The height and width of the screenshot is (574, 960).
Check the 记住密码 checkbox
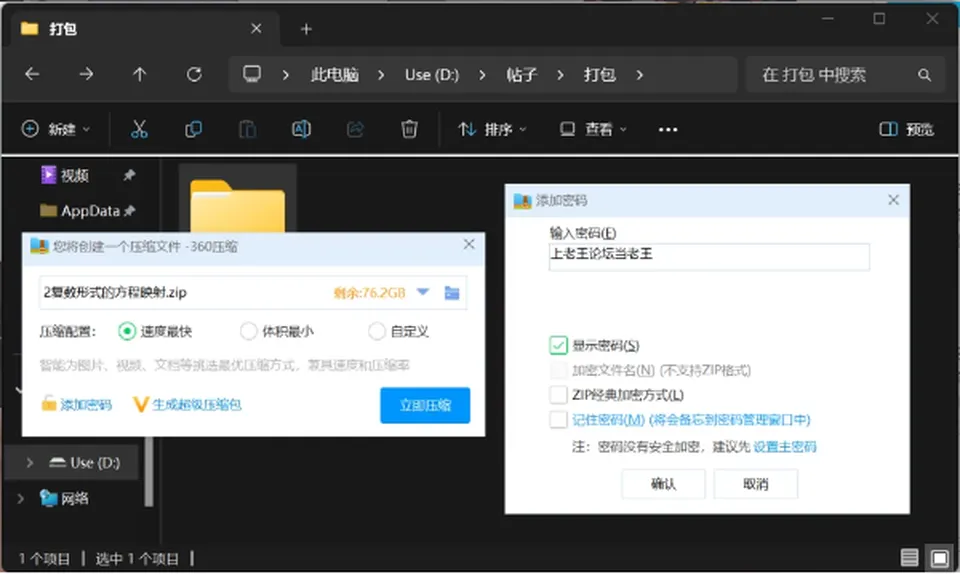click(558, 420)
